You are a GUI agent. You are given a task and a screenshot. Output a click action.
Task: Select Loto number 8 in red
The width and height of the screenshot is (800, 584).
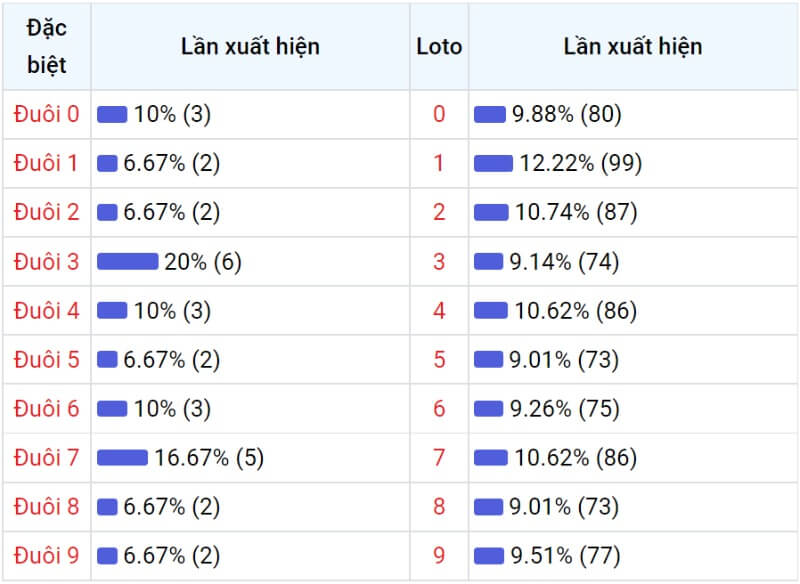(x=439, y=506)
